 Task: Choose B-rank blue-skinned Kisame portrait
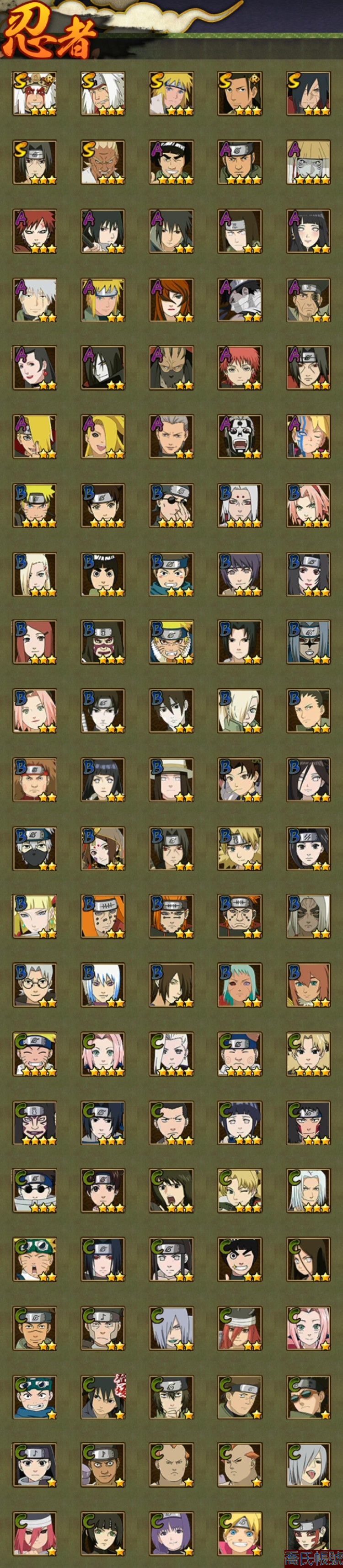coord(308,642)
